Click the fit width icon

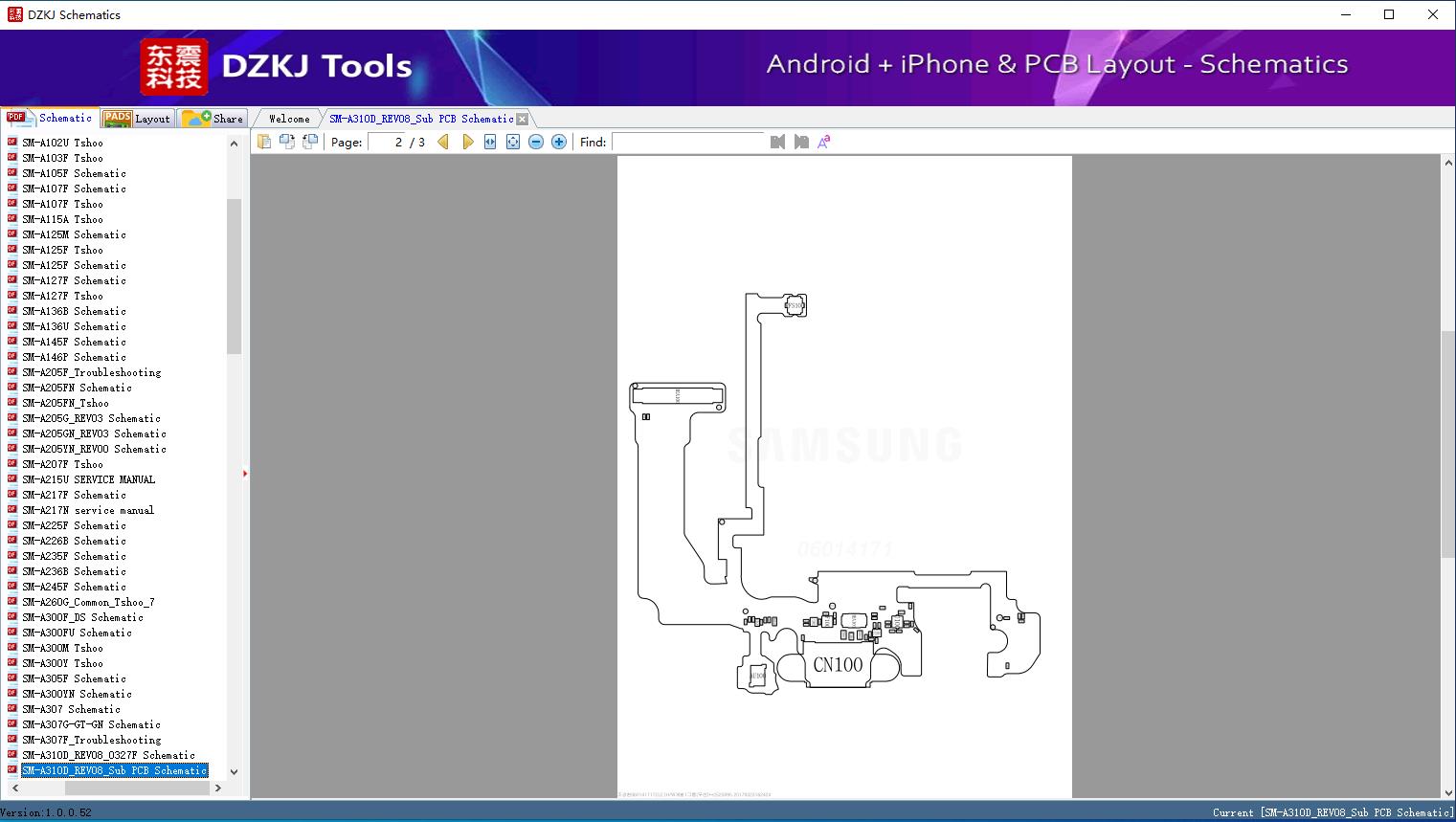[x=490, y=142]
